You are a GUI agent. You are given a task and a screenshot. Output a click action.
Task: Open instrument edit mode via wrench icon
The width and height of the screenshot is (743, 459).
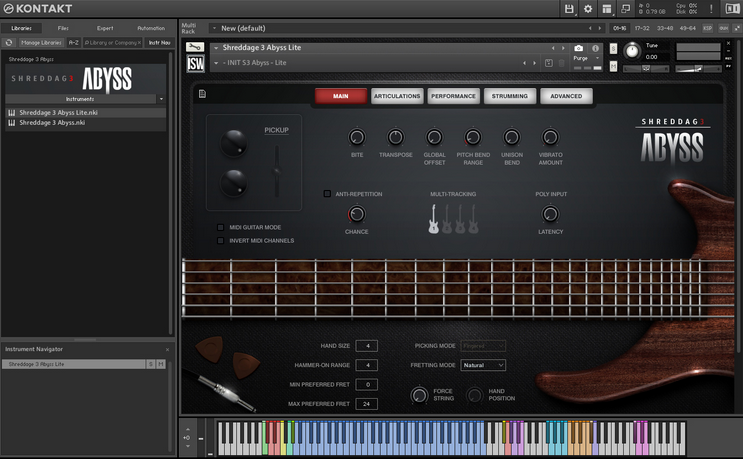195,47
